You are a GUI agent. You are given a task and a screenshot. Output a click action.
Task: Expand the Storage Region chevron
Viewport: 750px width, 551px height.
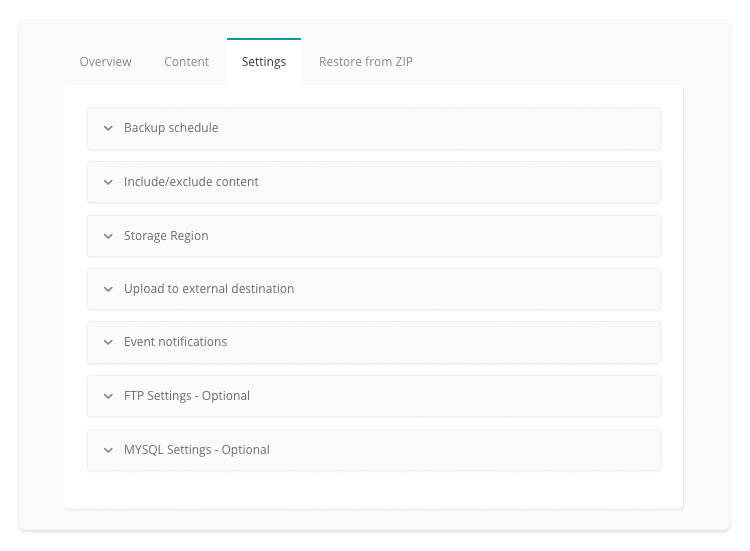click(x=108, y=236)
